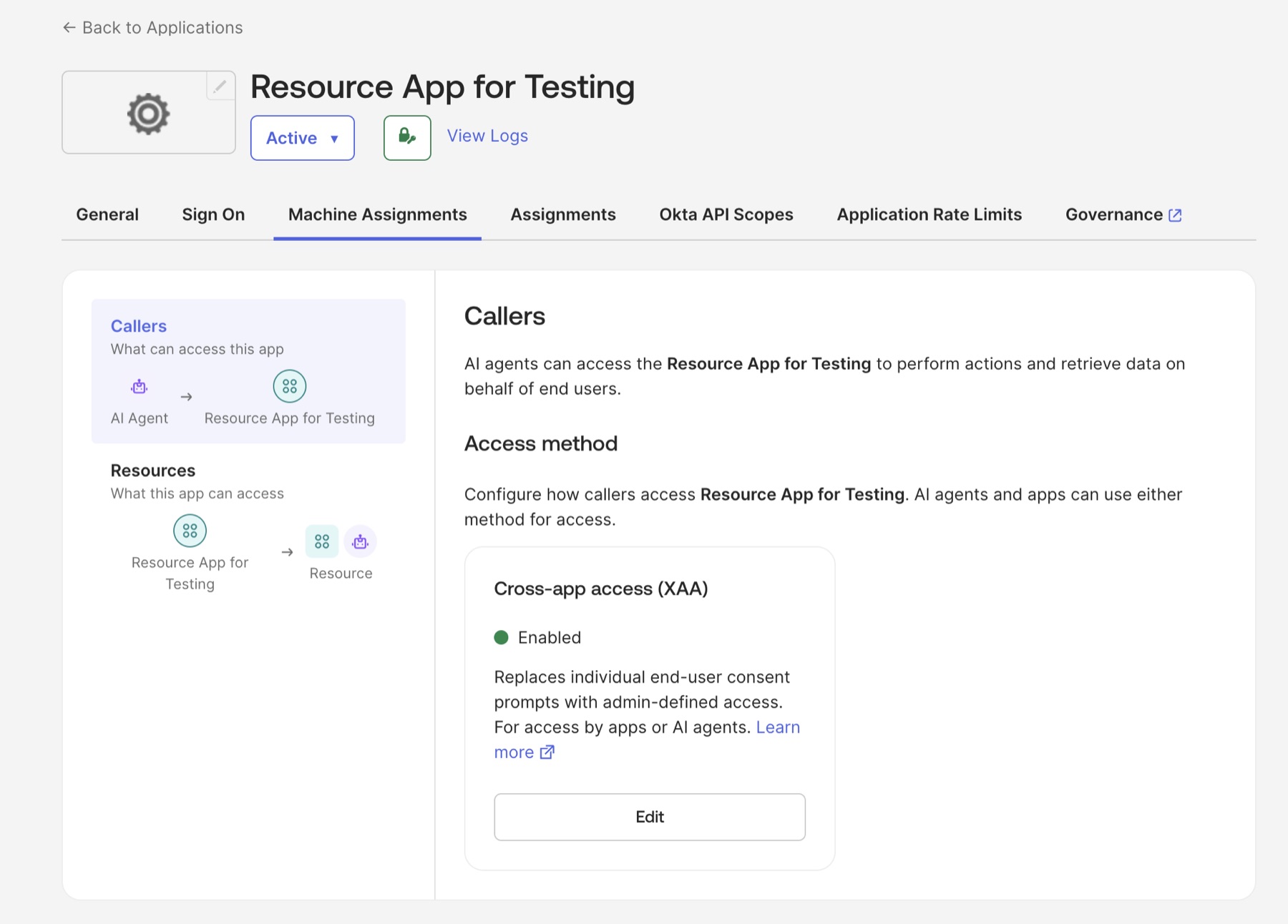Screen dimensions: 1288x924
Task: Click arrow between AI Agent and Resource App
Action: pyautogui.click(x=186, y=397)
